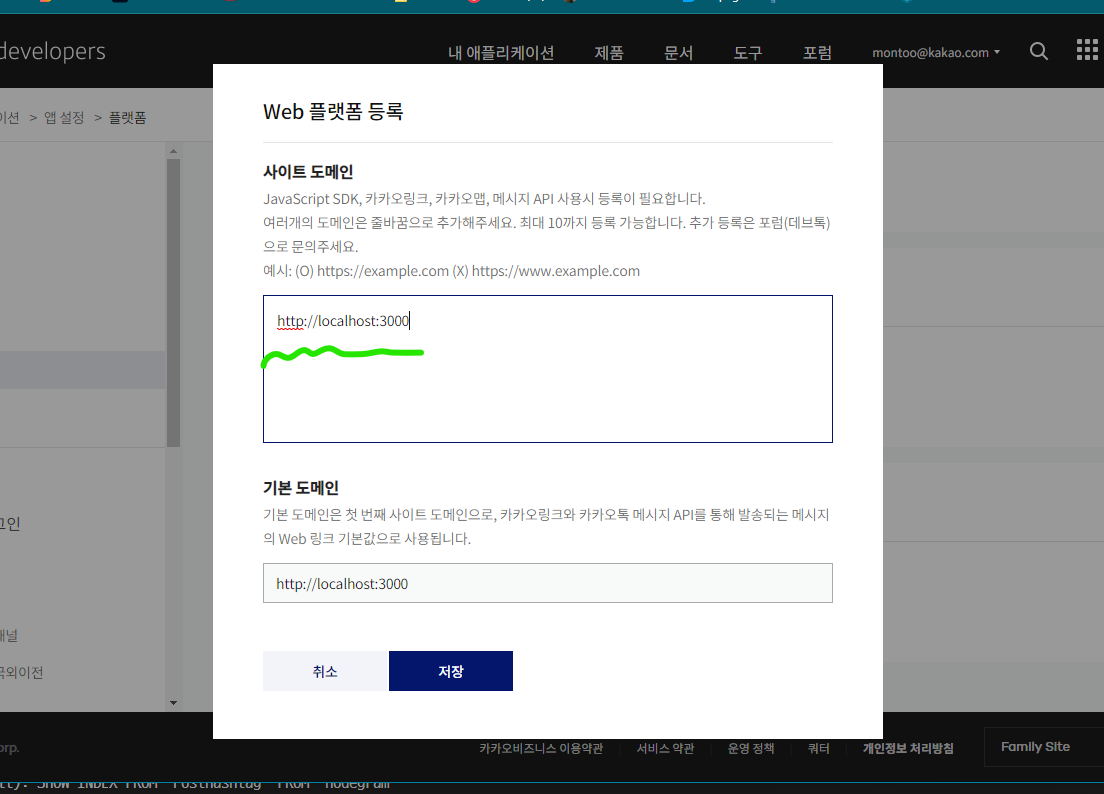
Task: Open 운영 정책 footer link
Action: 751,748
